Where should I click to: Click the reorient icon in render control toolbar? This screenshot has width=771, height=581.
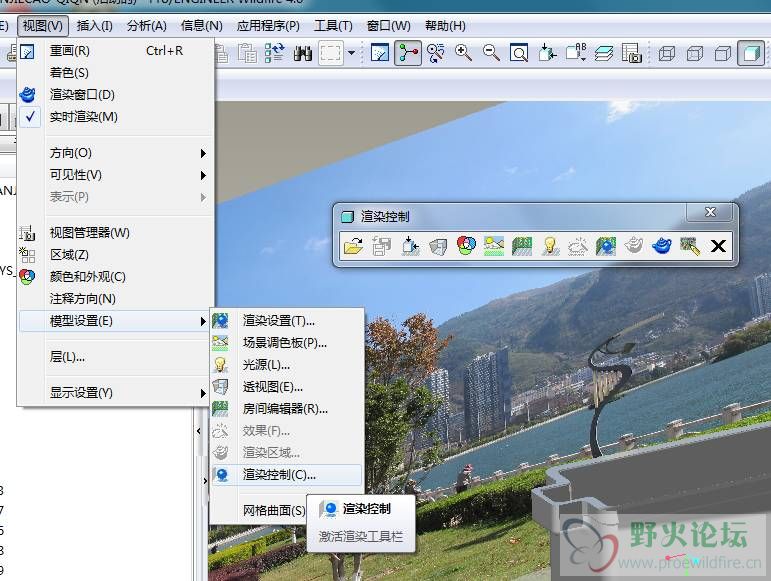(410, 245)
